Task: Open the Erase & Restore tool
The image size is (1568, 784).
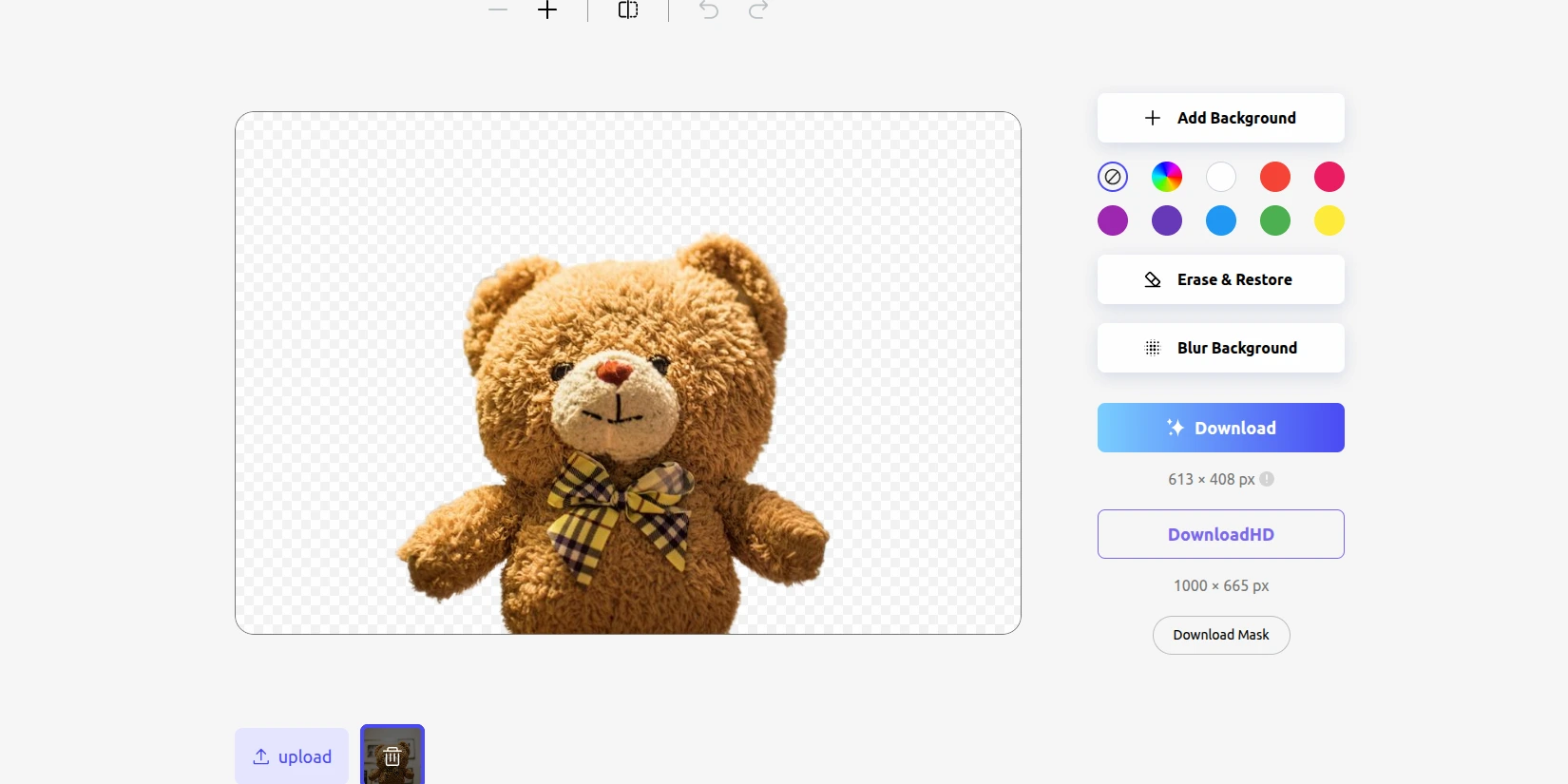Action: [1221, 279]
